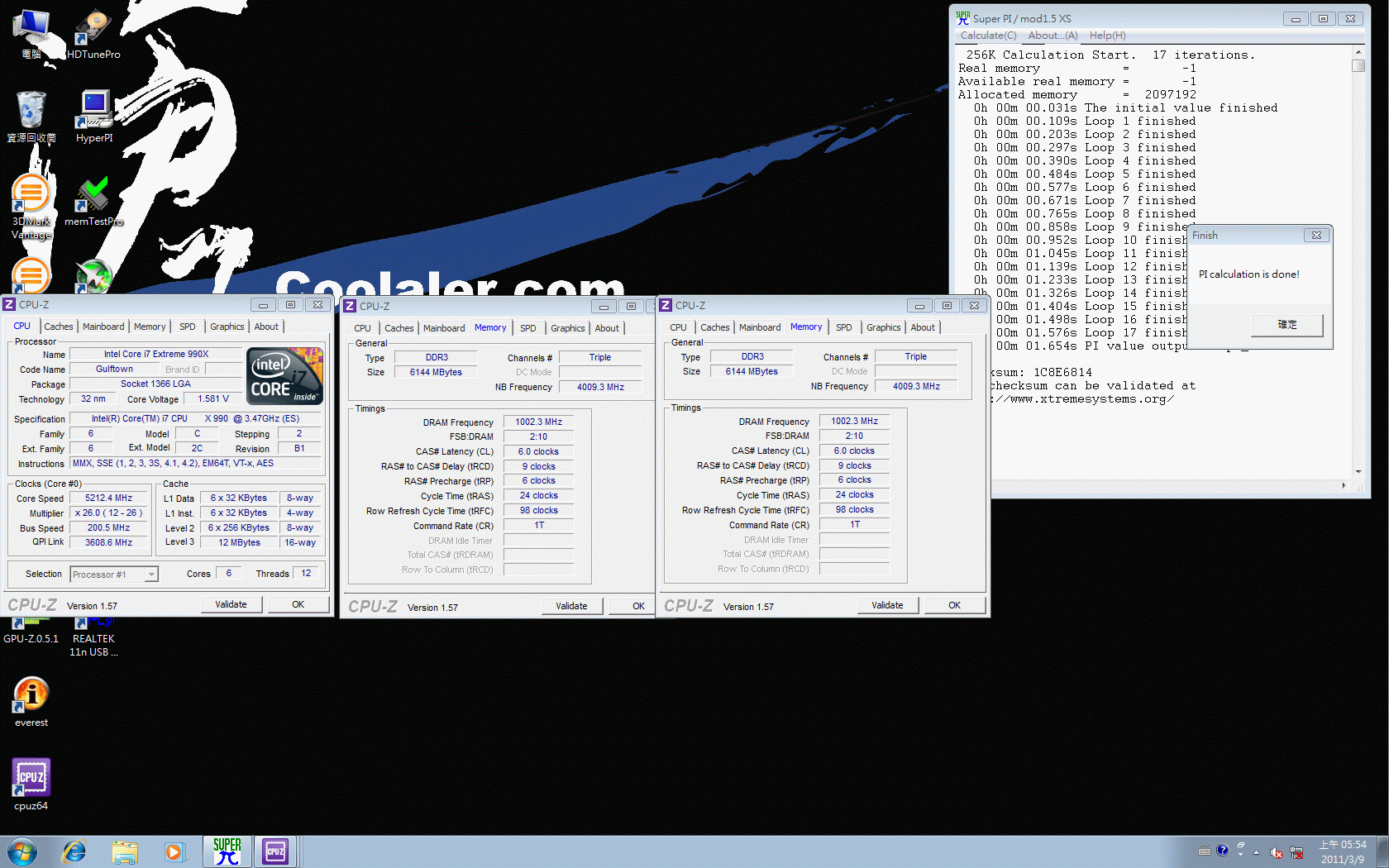This screenshot has width=1389, height=868.
Task: Switch to Mainboard tab in right CPU-Z
Action: point(760,327)
